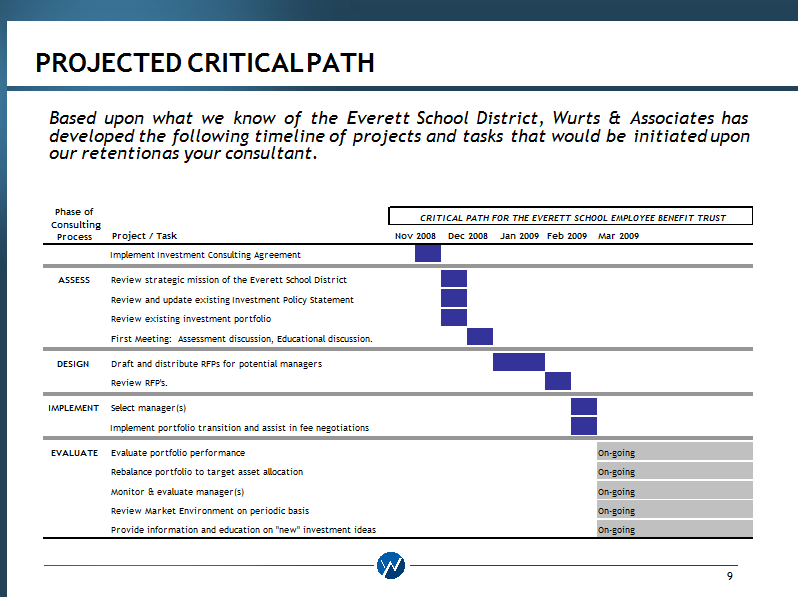
Task: Click On-going bar for Rebalance portfolio
Action: pos(675,470)
